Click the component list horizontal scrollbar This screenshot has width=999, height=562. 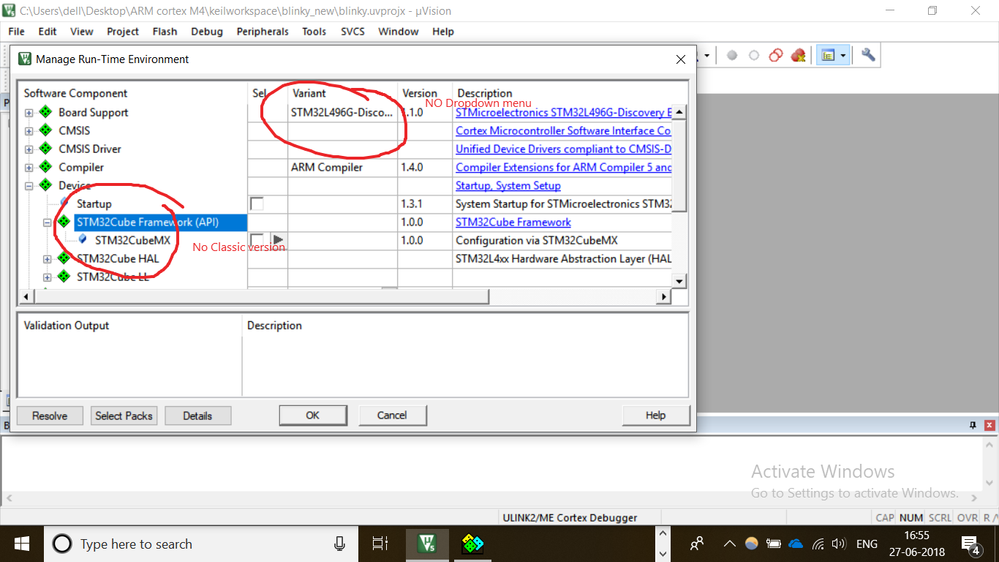pyautogui.click(x=260, y=296)
